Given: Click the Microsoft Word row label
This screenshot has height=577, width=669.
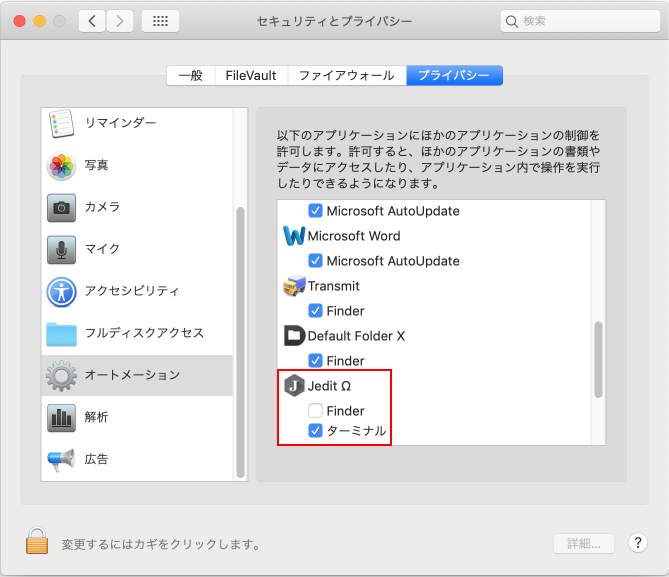Looking at the screenshot, I should click(x=354, y=236).
